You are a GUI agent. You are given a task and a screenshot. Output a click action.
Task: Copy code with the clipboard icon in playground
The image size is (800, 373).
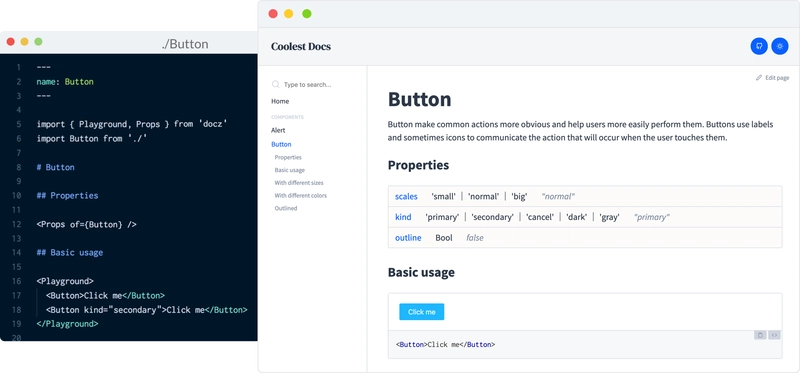coord(760,335)
